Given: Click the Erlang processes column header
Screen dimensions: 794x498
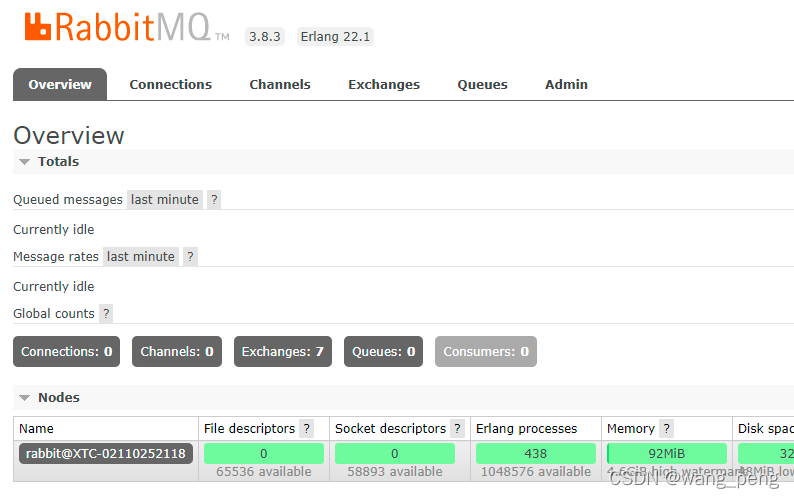Looking at the screenshot, I should tap(527, 429).
